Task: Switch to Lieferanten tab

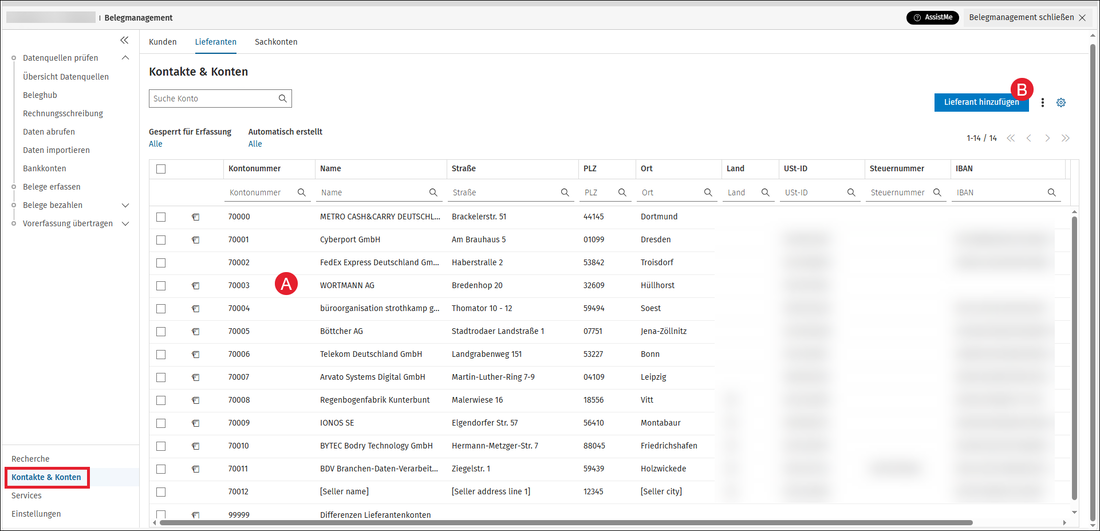Action: point(215,42)
